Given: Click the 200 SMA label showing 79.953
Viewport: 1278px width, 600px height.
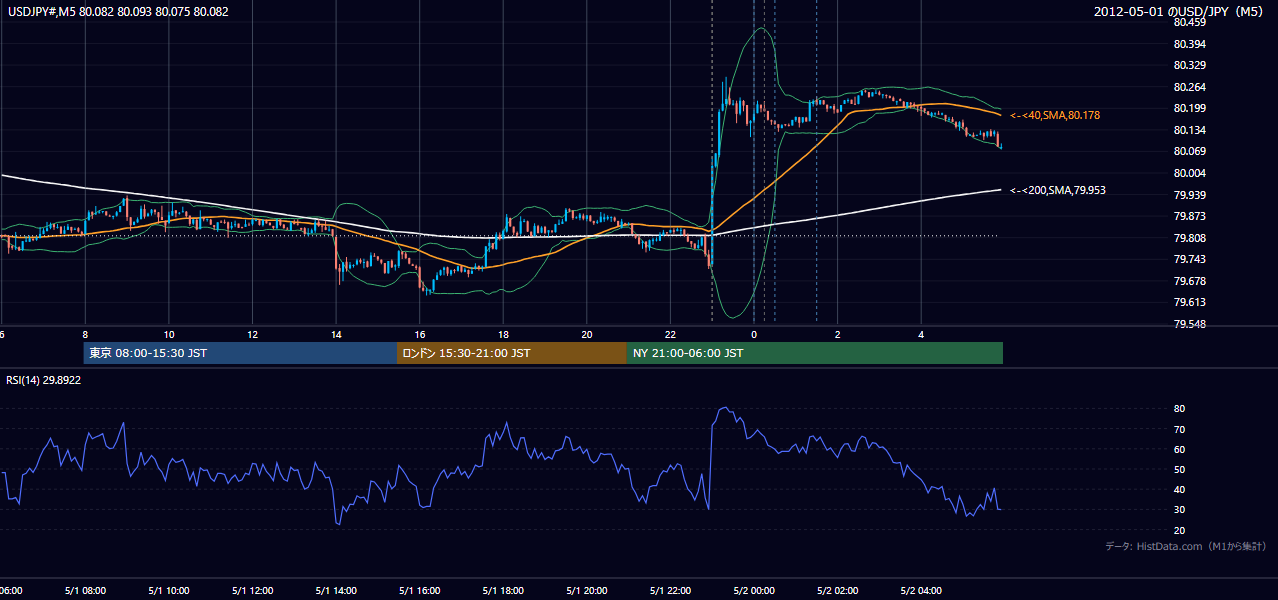Looking at the screenshot, I should pyautogui.click(x=1058, y=190).
